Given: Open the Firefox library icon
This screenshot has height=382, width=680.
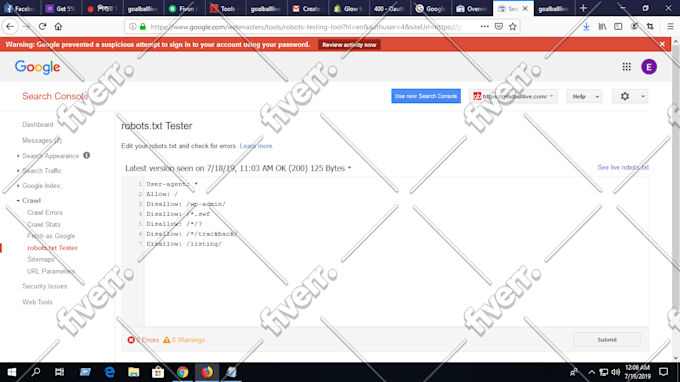Looking at the screenshot, I should point(602,26).
